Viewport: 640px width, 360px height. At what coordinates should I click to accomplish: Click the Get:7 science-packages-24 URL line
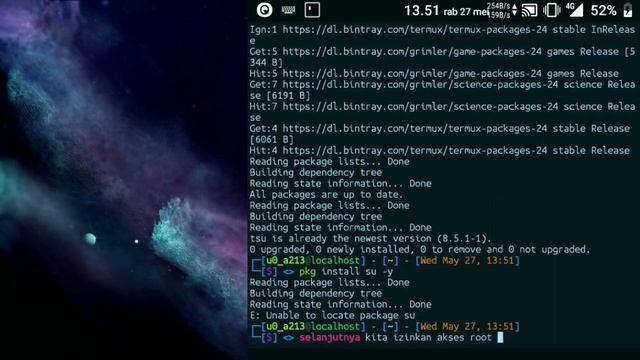point(442,84)
